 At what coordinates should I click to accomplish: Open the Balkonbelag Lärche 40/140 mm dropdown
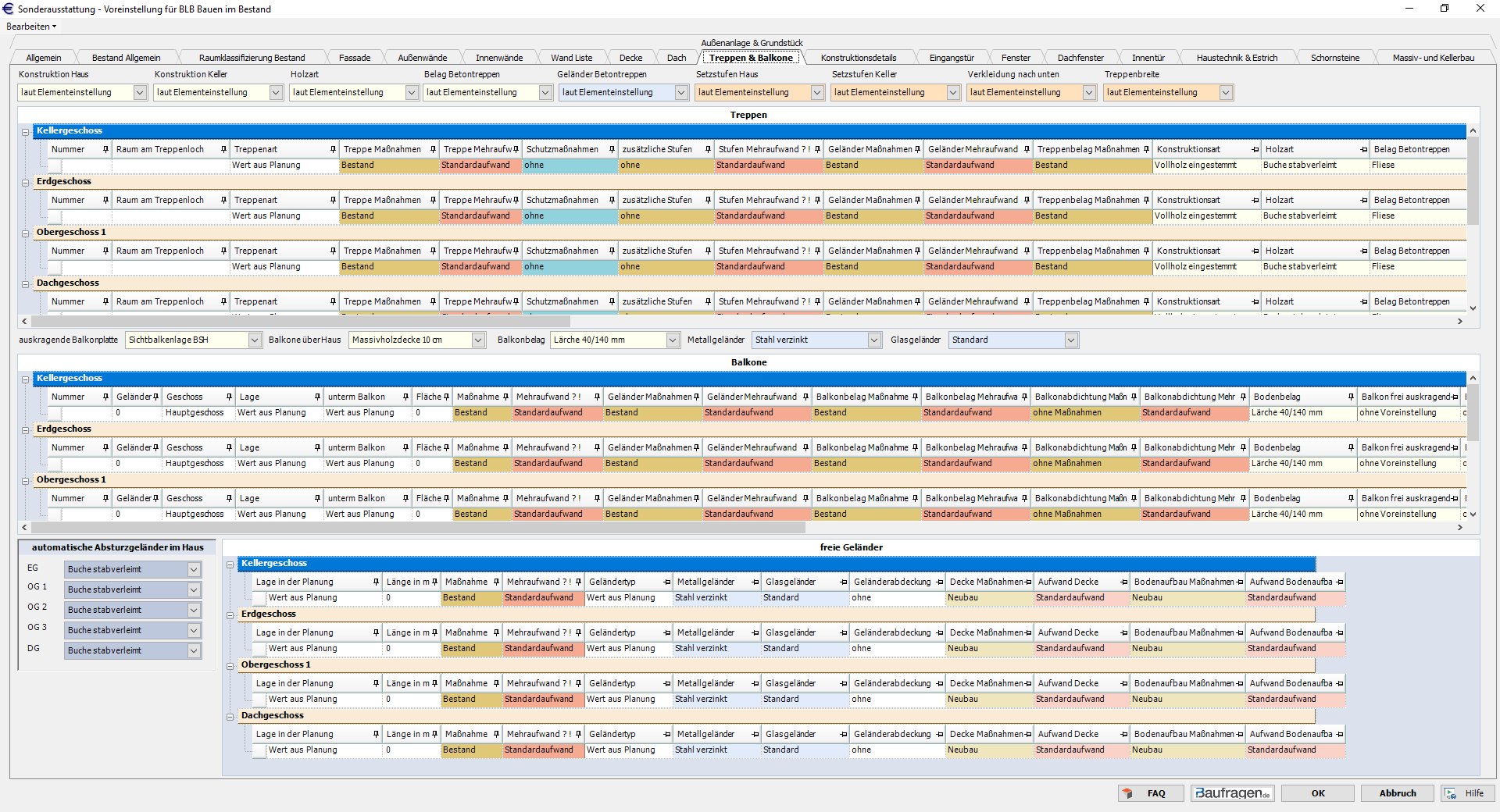672,340
